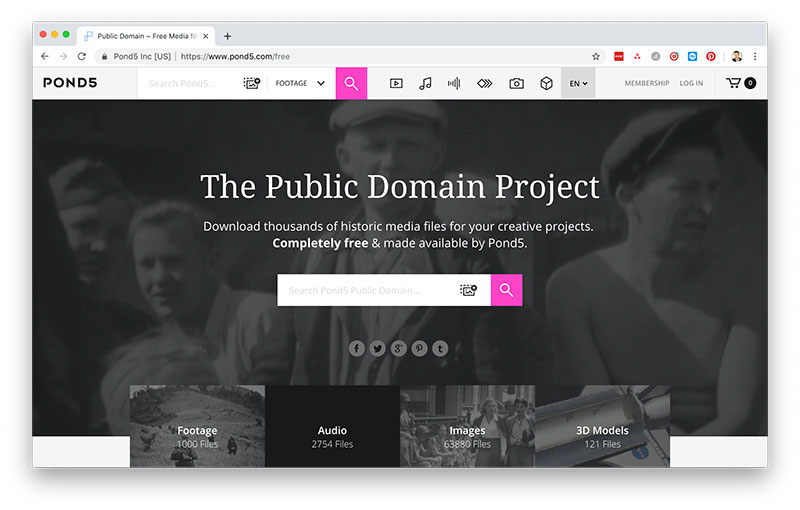The height and width of the screenshot is (510, 800).
Task: Open the Images 63880 Files tile
Action: click(467, 426)
